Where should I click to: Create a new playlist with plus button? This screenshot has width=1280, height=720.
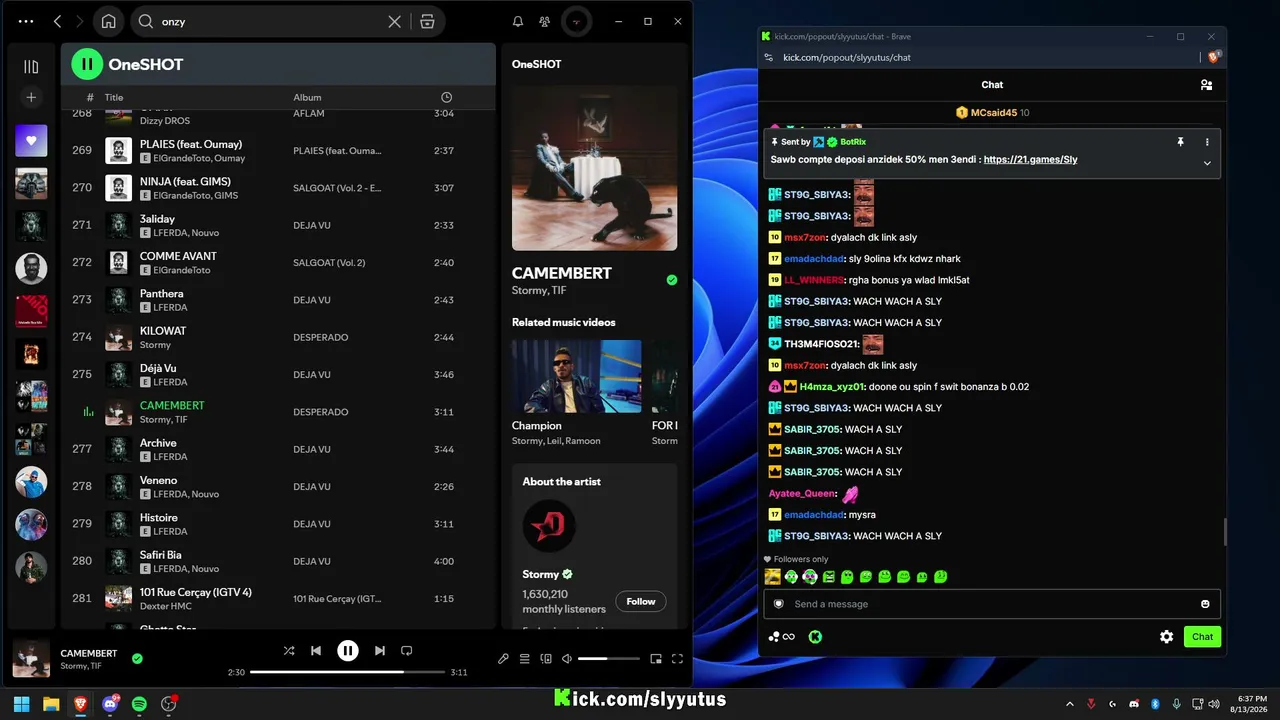[x=31, y=97]
